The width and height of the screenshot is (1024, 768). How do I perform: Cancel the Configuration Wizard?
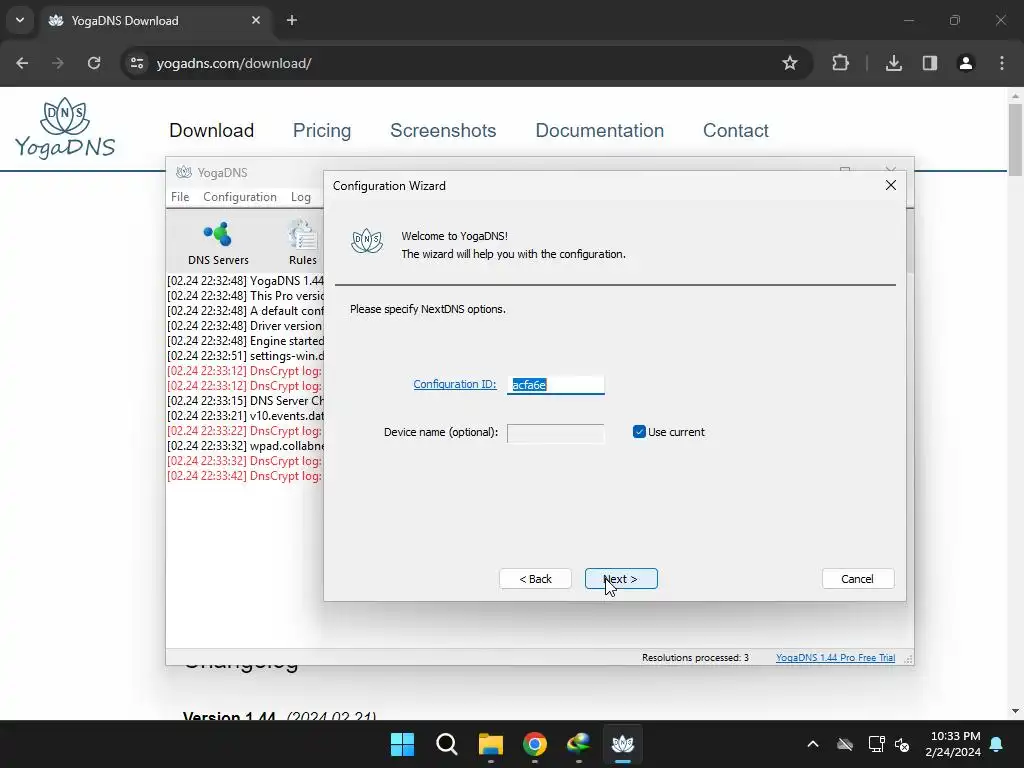point(857,579)
